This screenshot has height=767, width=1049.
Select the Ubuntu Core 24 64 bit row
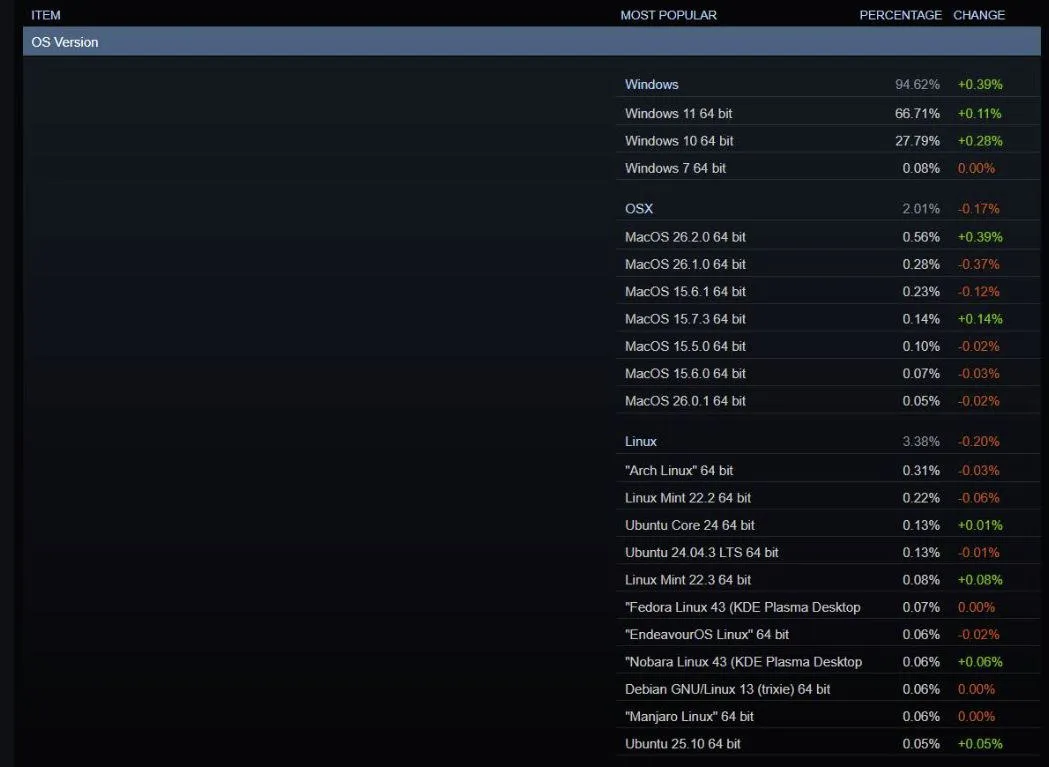click(828, 525)
